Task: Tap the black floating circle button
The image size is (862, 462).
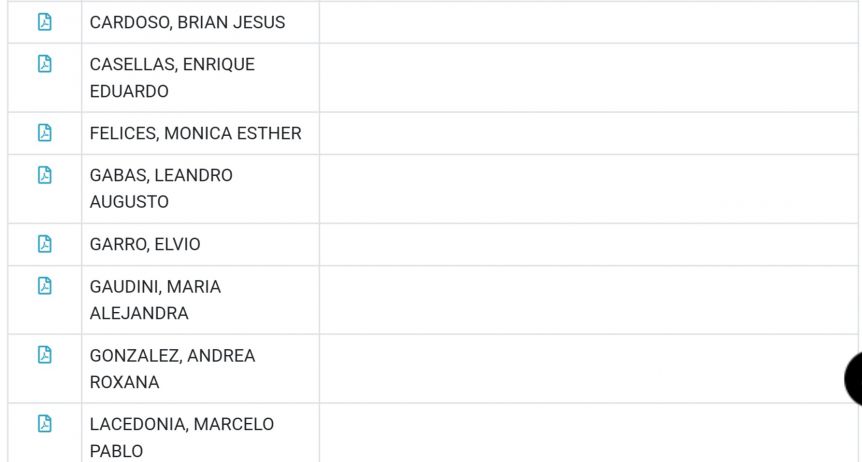Action: 854,378
